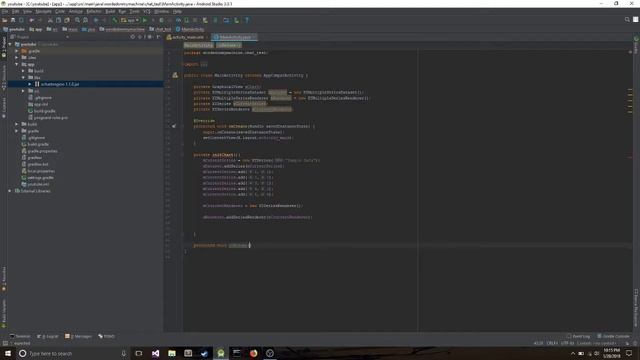The height and width of the screenshot is (360, 640).
Task: Open the VCS menu
Action: point(147,11)
